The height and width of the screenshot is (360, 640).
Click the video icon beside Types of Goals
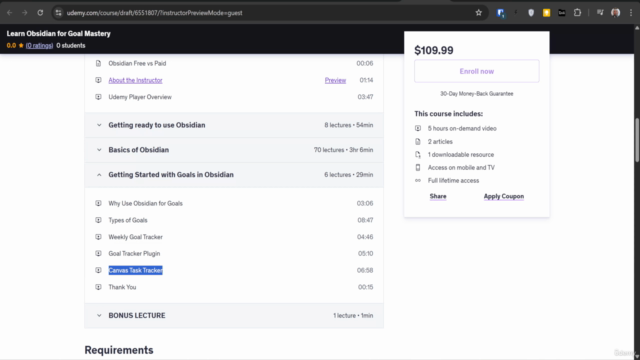tap(98, 220)
